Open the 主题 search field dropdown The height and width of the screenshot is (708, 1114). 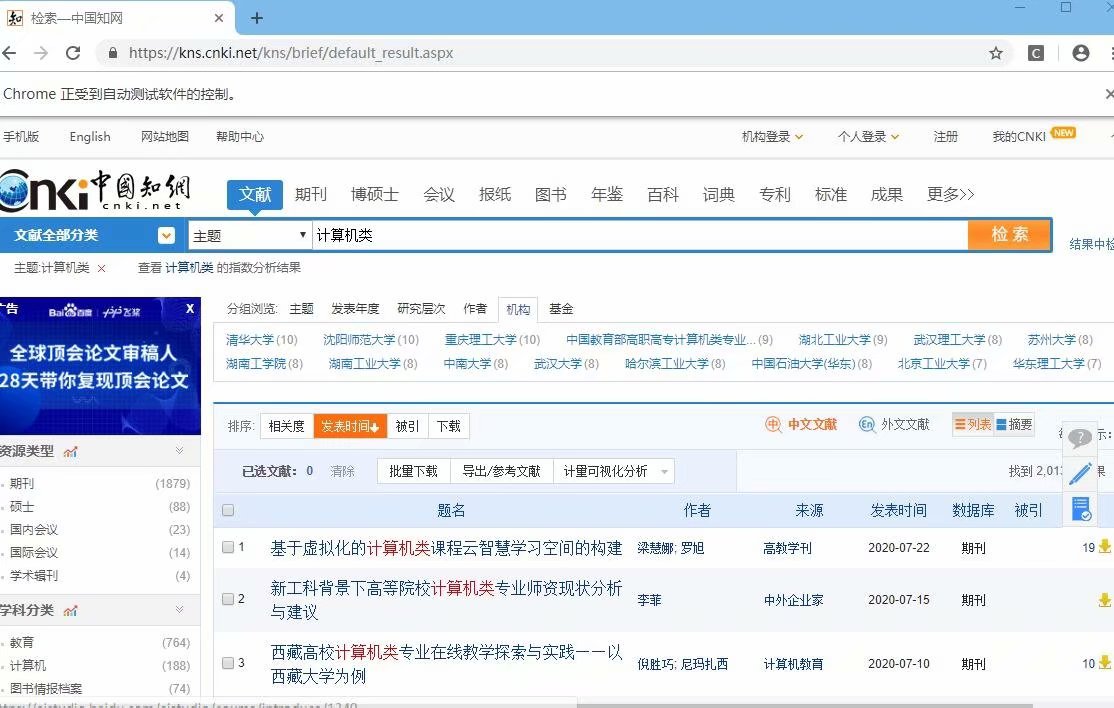(x=250, y=234)
